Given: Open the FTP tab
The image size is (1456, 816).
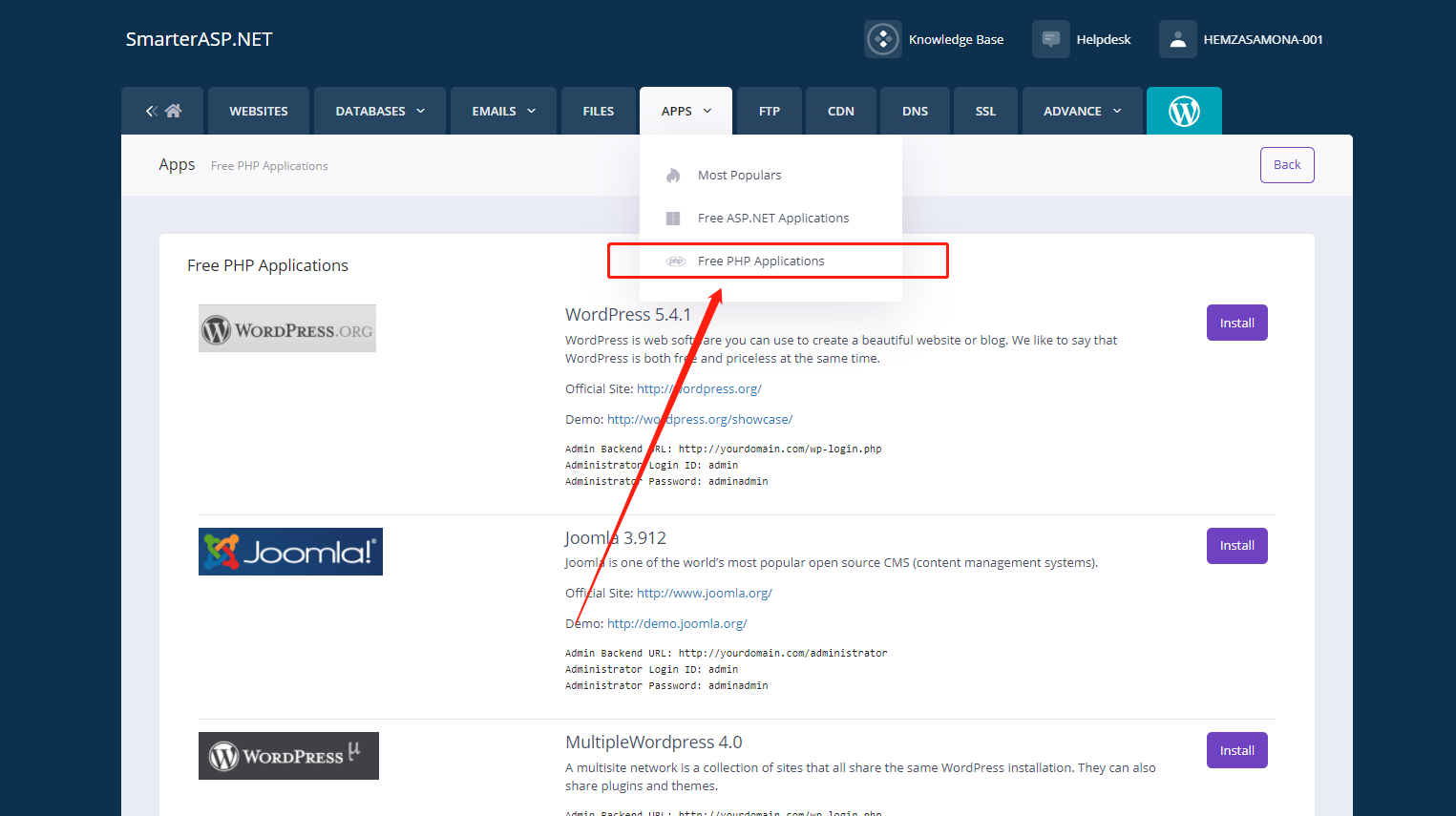Looking at the screenshot, I should [769, 111].
